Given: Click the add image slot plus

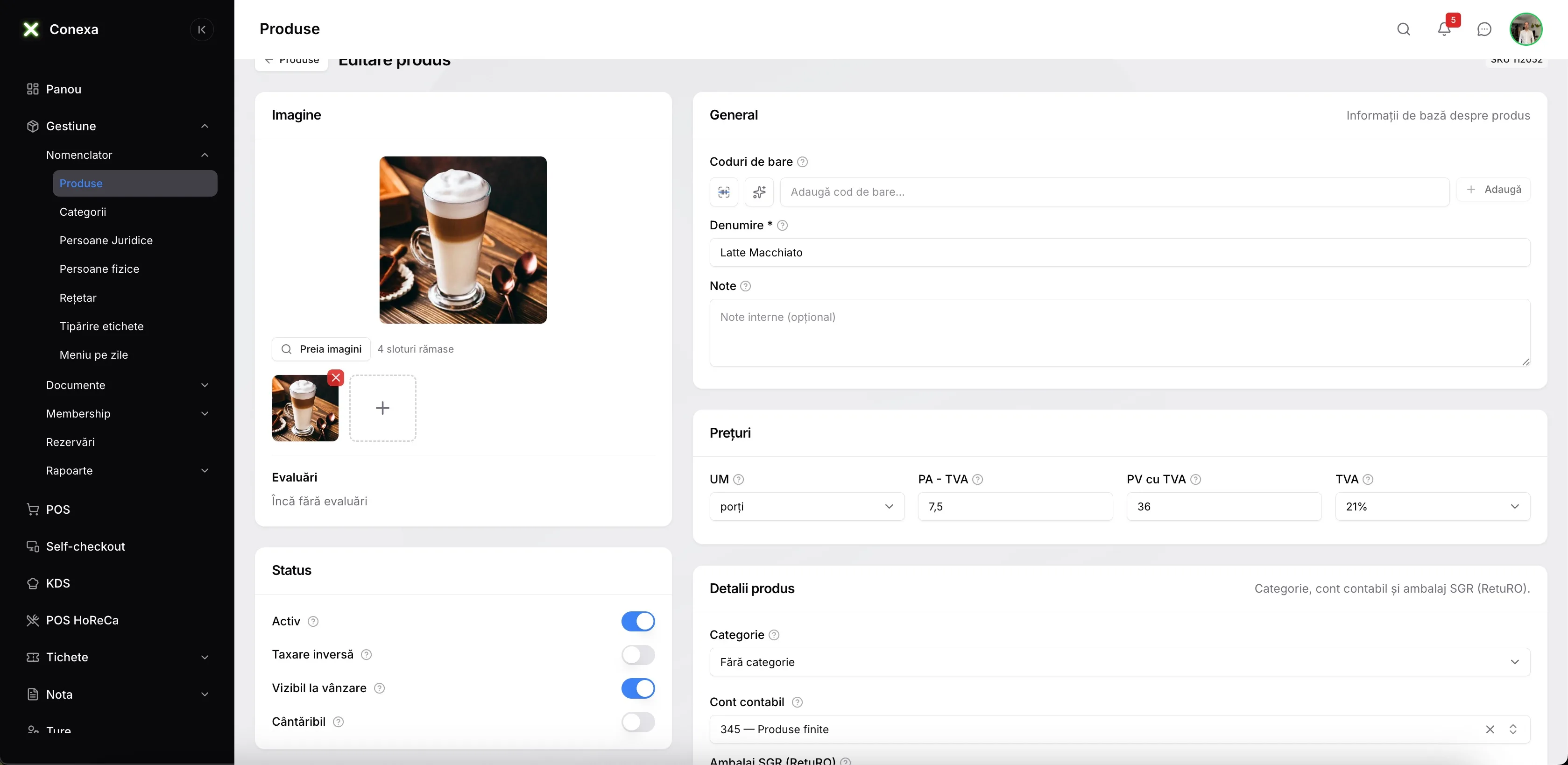Looking at the screenshot, I should point(383,408).
